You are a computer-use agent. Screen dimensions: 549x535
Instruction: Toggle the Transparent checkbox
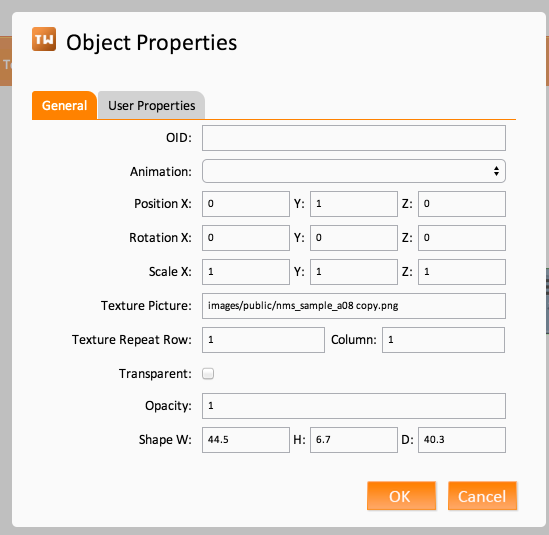click(208, 374)
